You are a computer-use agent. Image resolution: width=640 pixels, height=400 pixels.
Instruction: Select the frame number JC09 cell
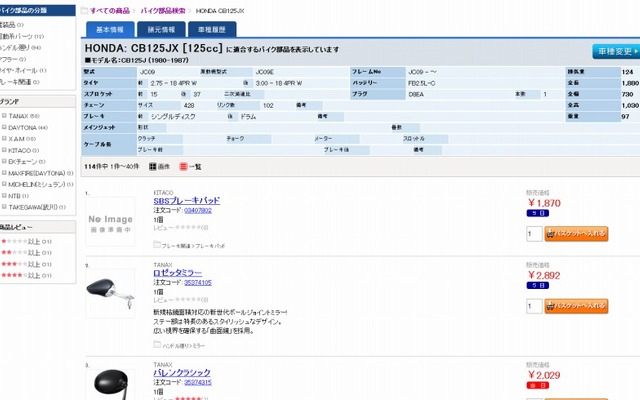[422, 72]
